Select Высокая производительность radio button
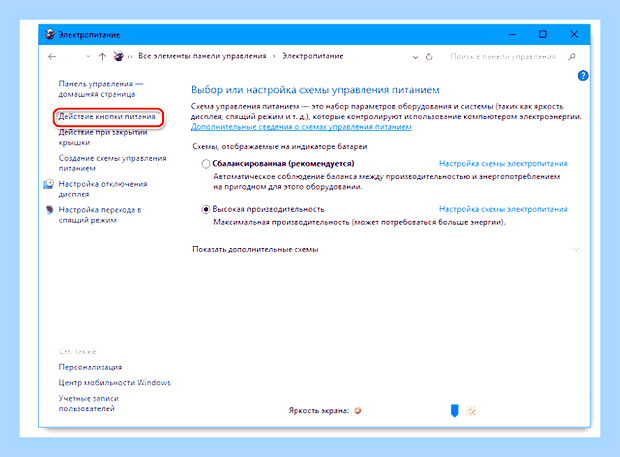 [206, 209]
